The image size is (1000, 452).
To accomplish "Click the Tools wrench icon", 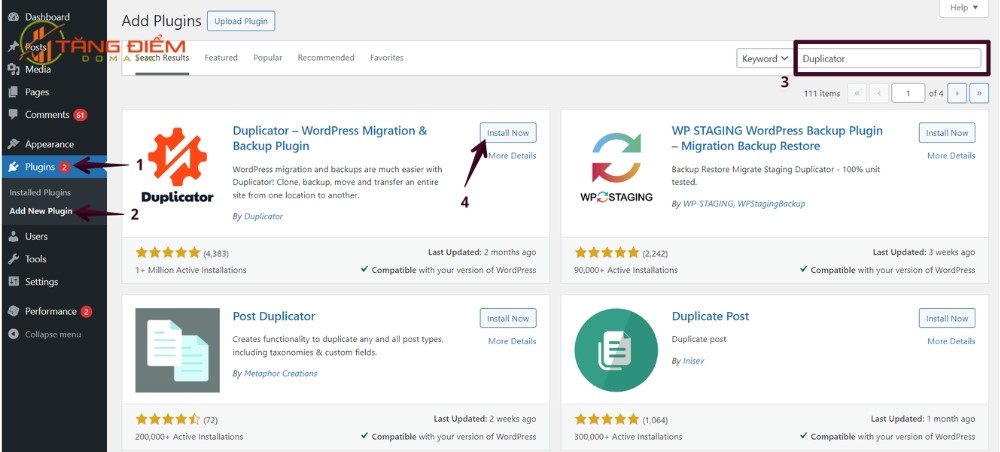I will pos(13,259).
